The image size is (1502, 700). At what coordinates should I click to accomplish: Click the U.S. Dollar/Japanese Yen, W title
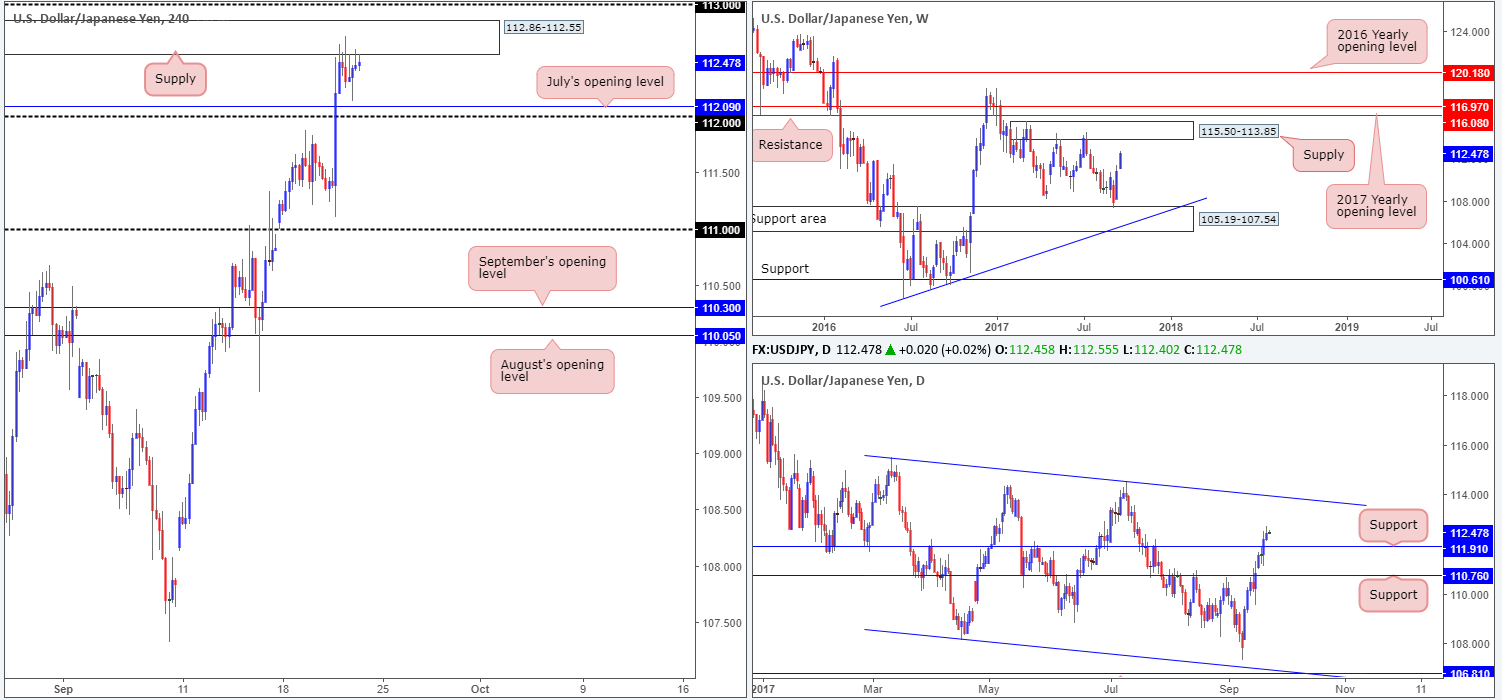point(845,18)
